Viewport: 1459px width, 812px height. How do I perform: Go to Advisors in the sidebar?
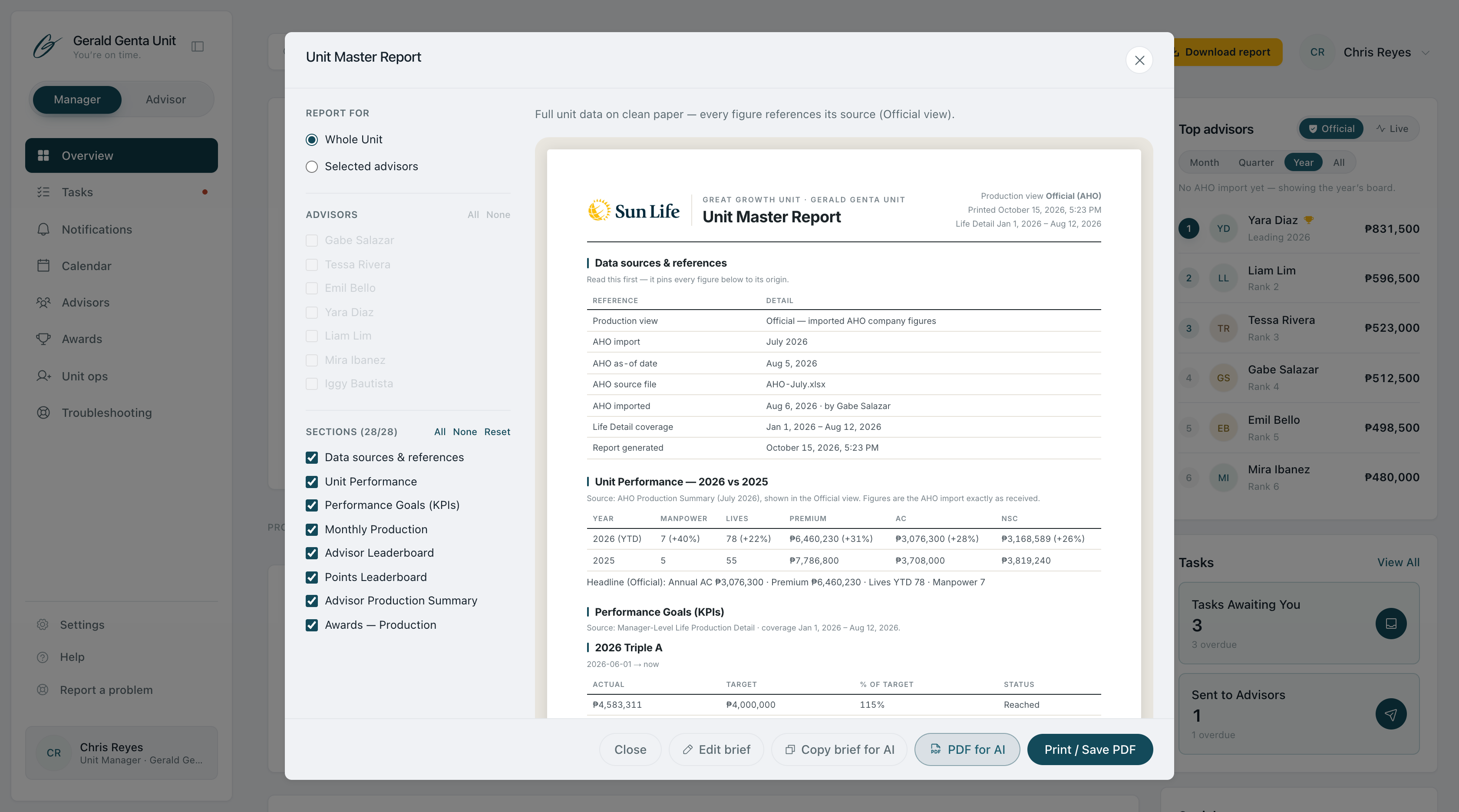pos(121,302)
